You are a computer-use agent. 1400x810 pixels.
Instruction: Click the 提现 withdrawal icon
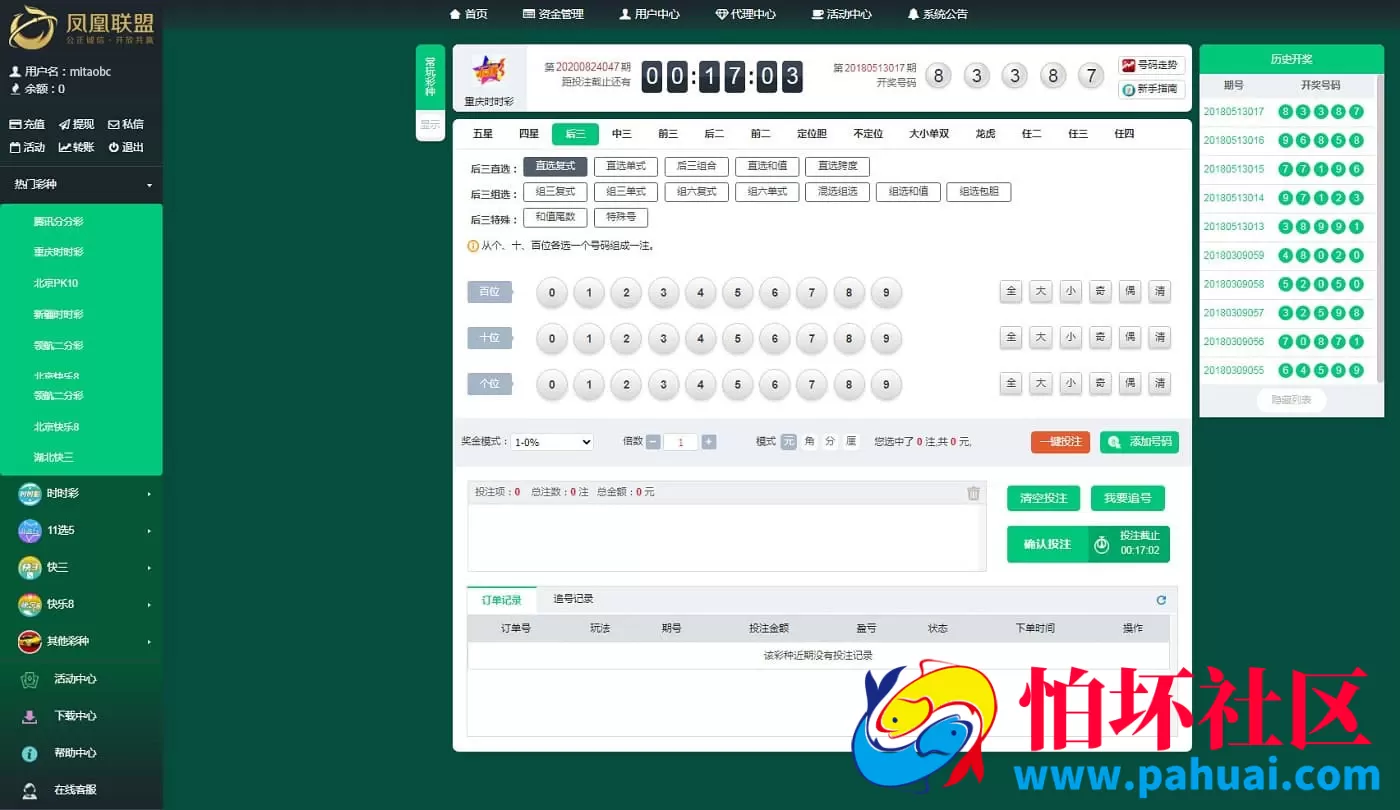tap(74, 123)
